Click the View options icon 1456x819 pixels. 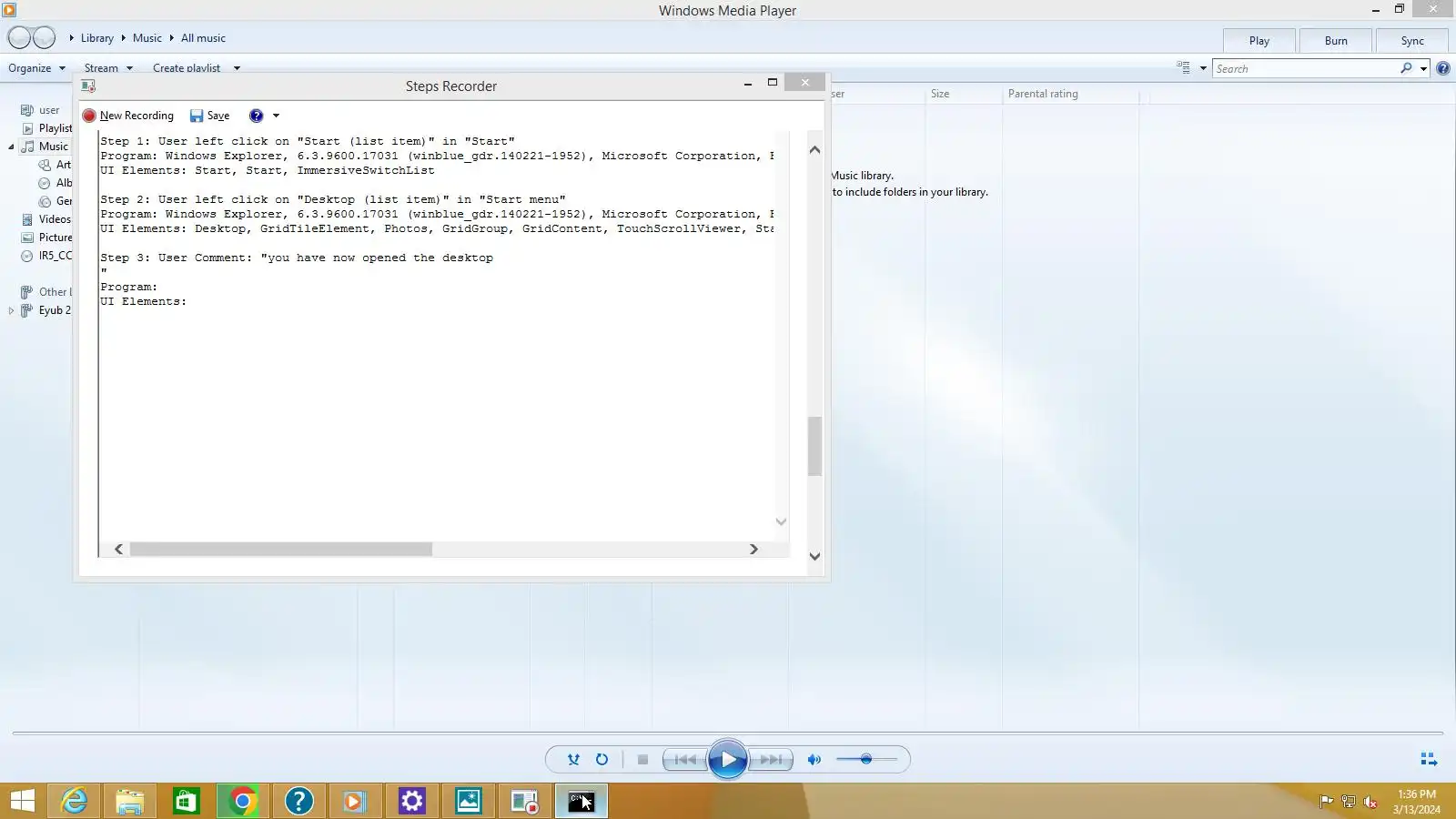tap(1183, 67)
